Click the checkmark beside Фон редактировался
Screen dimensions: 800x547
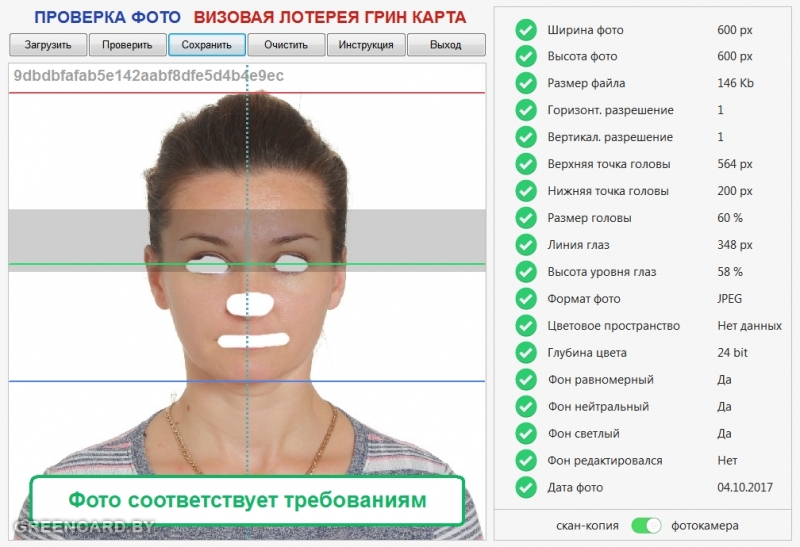tap(526, 461)
